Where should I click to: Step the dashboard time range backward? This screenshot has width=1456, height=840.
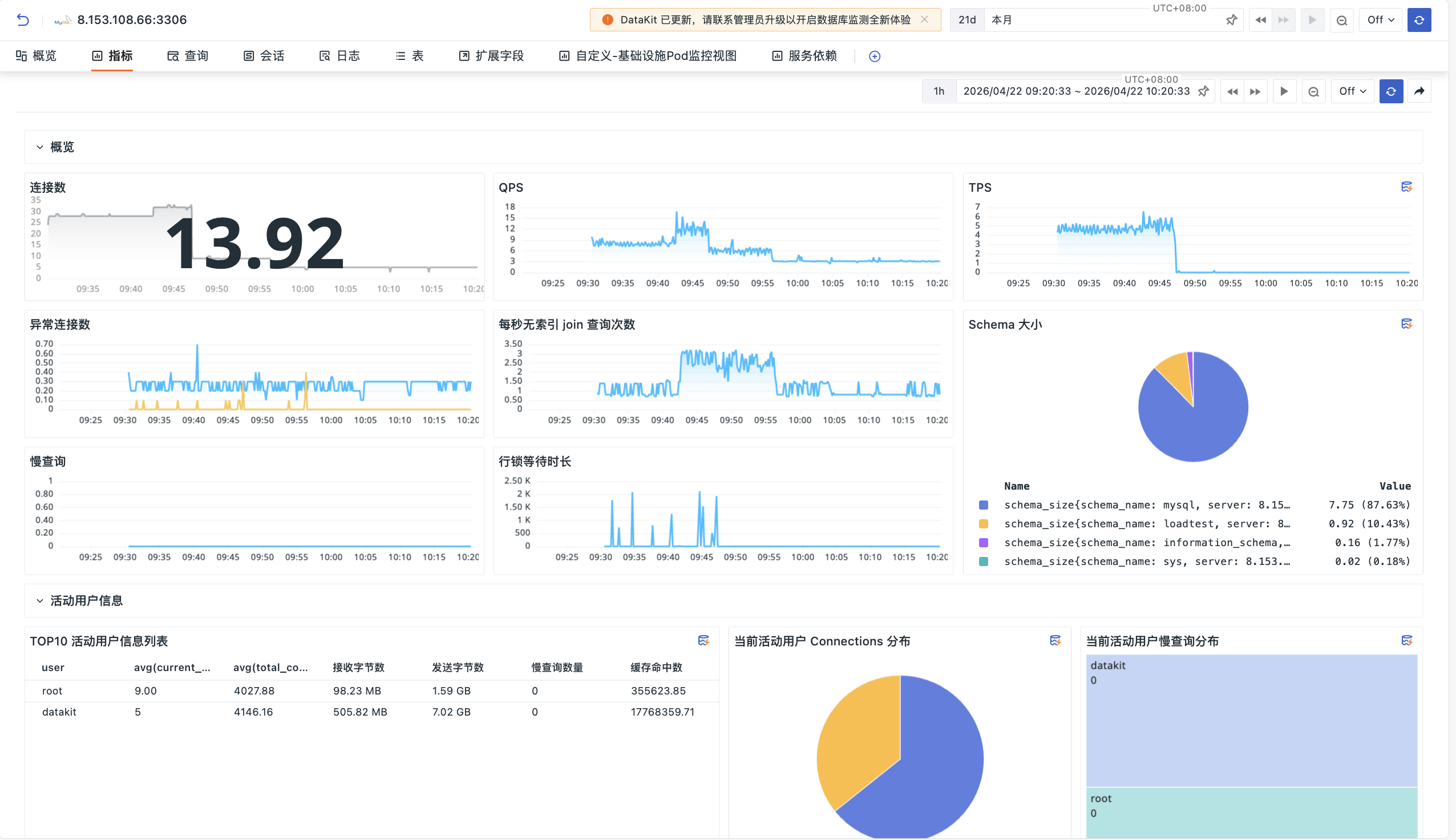click(x=1232, y=91)
